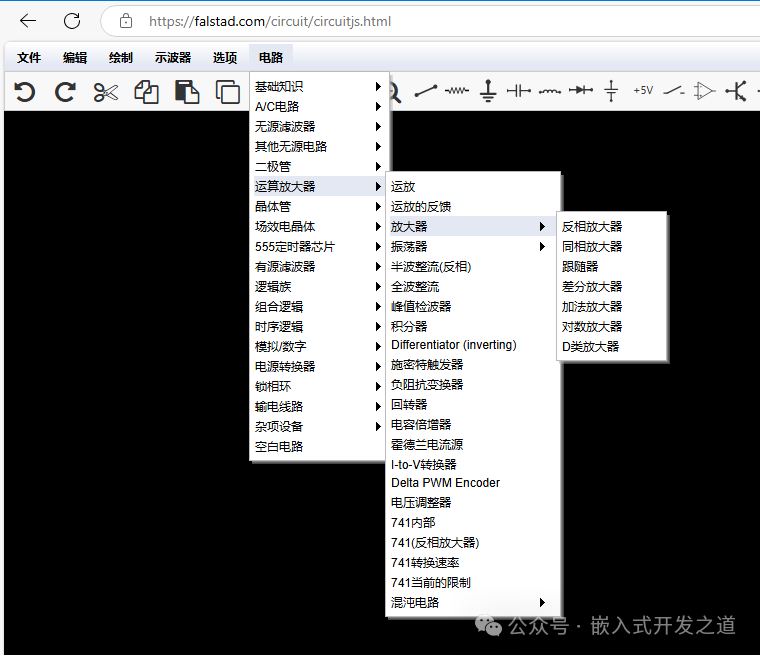Choose 反相放大器 from amplifier submenu

pos(592,226)
